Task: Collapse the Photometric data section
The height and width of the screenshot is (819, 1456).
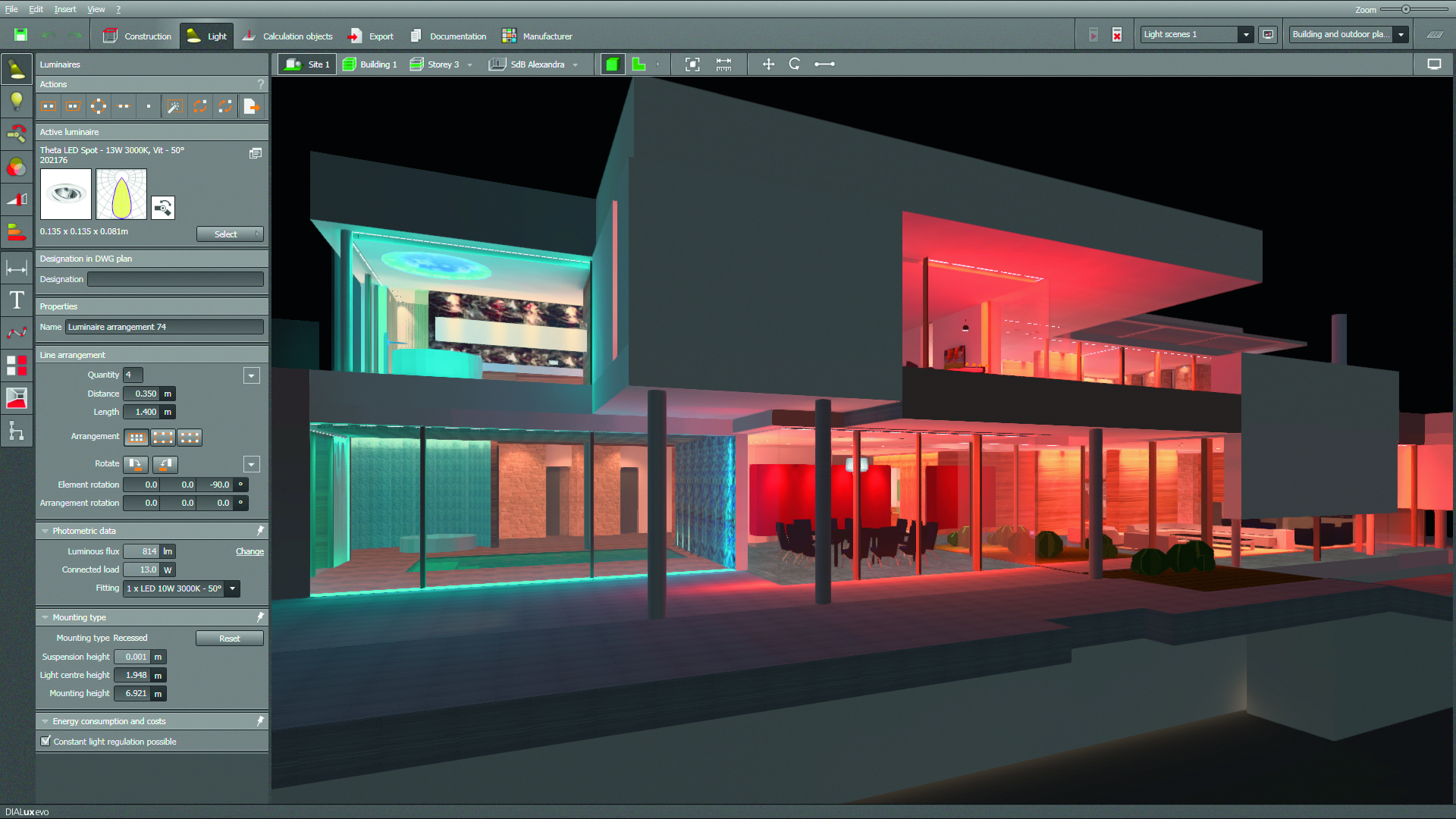Action: [x=45, y=531]
